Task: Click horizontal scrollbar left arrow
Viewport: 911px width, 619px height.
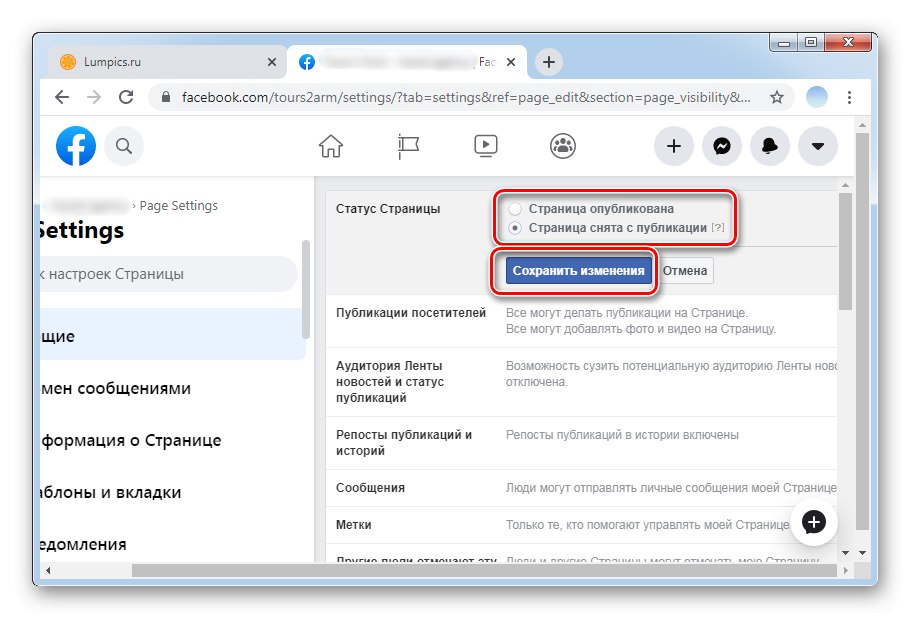Action: (48, 571)
